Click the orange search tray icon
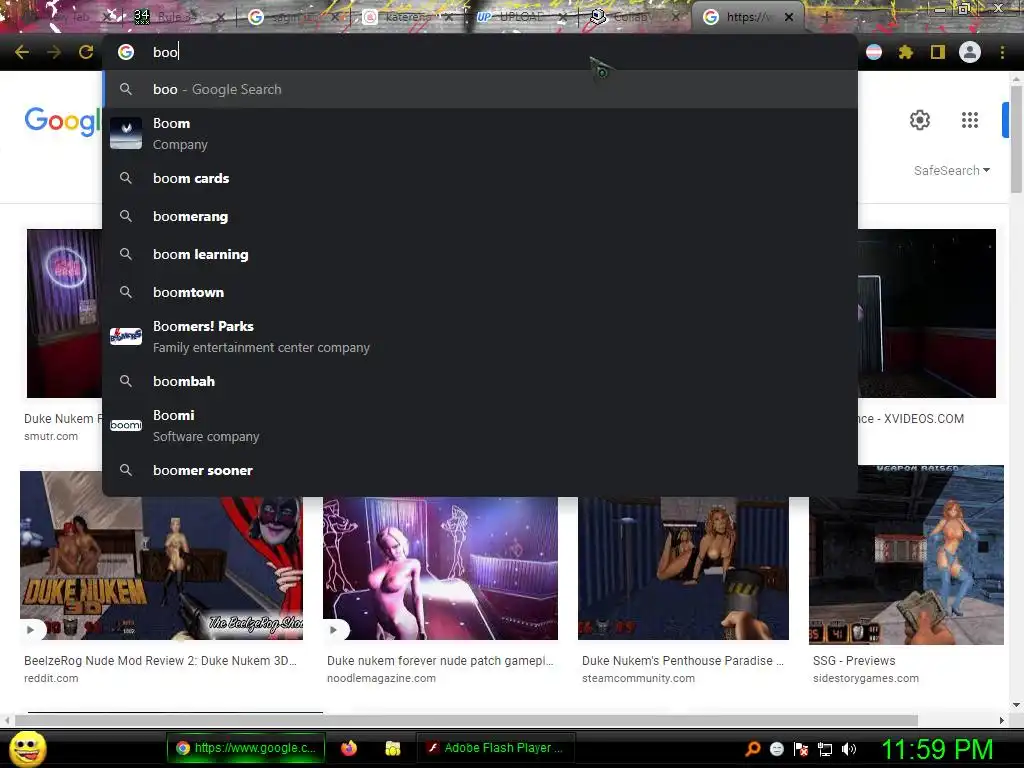The width and height of the screenshot is (1024, 768). [x=753, y=748]
